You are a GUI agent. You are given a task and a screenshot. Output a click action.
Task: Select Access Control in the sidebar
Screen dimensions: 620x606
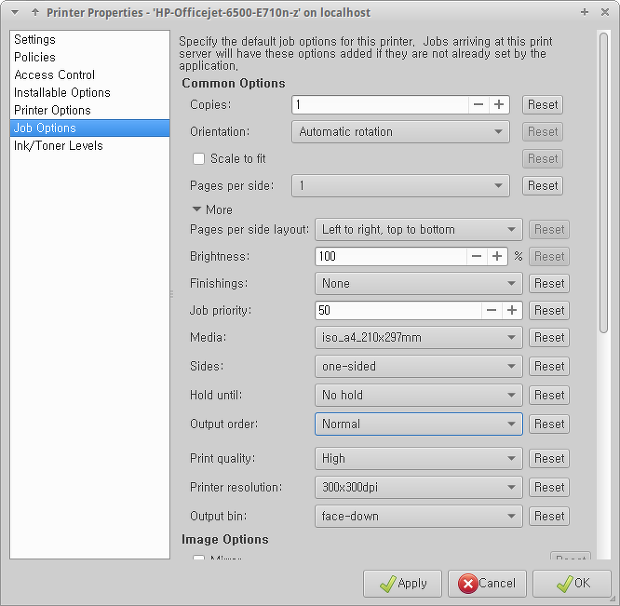tap(89, 75)
